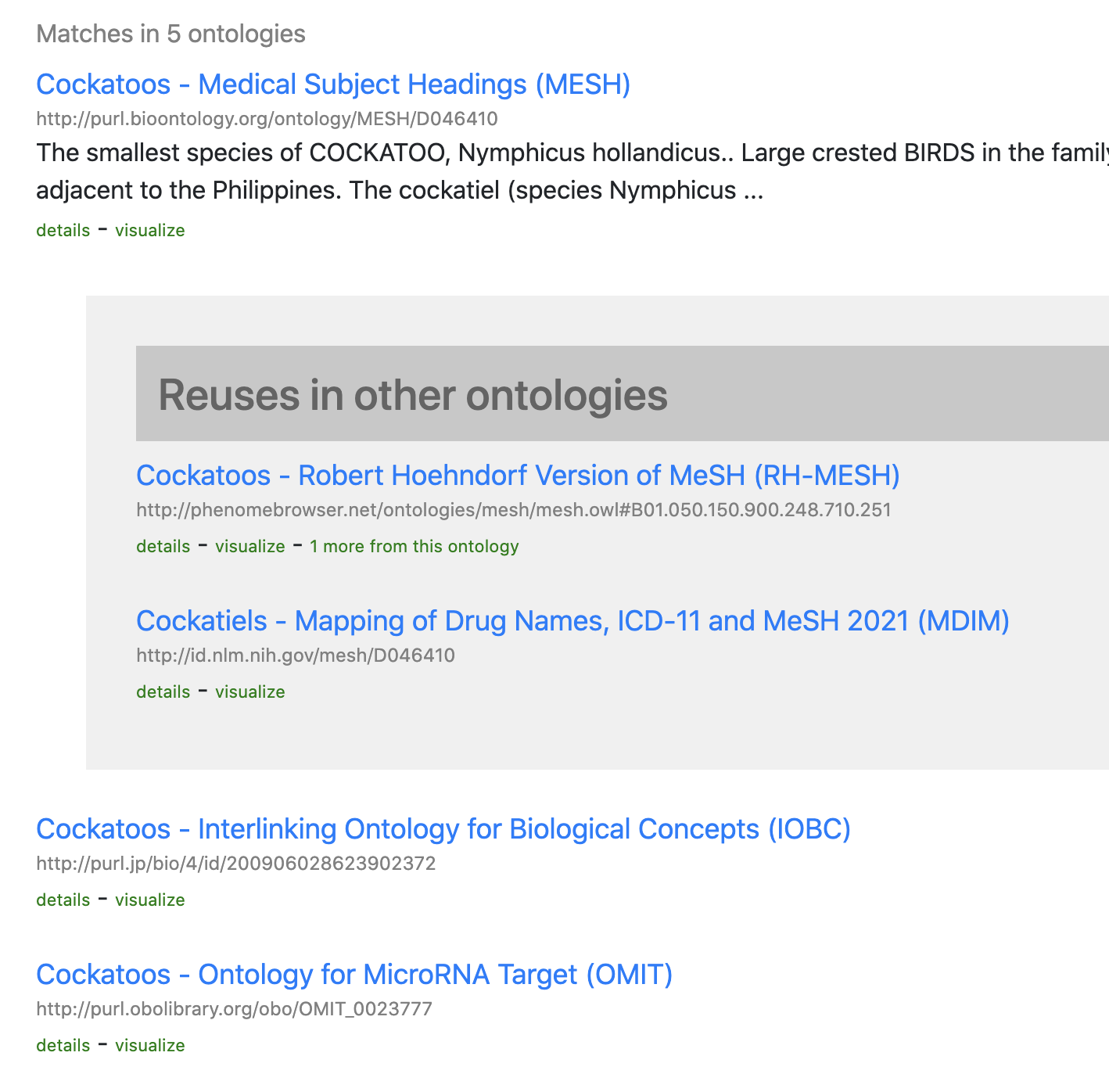Click the 'Matches in 5 ontologies' heading
The height and width of the screenshot is (1092, 1109).
click(x=170, y=34)
